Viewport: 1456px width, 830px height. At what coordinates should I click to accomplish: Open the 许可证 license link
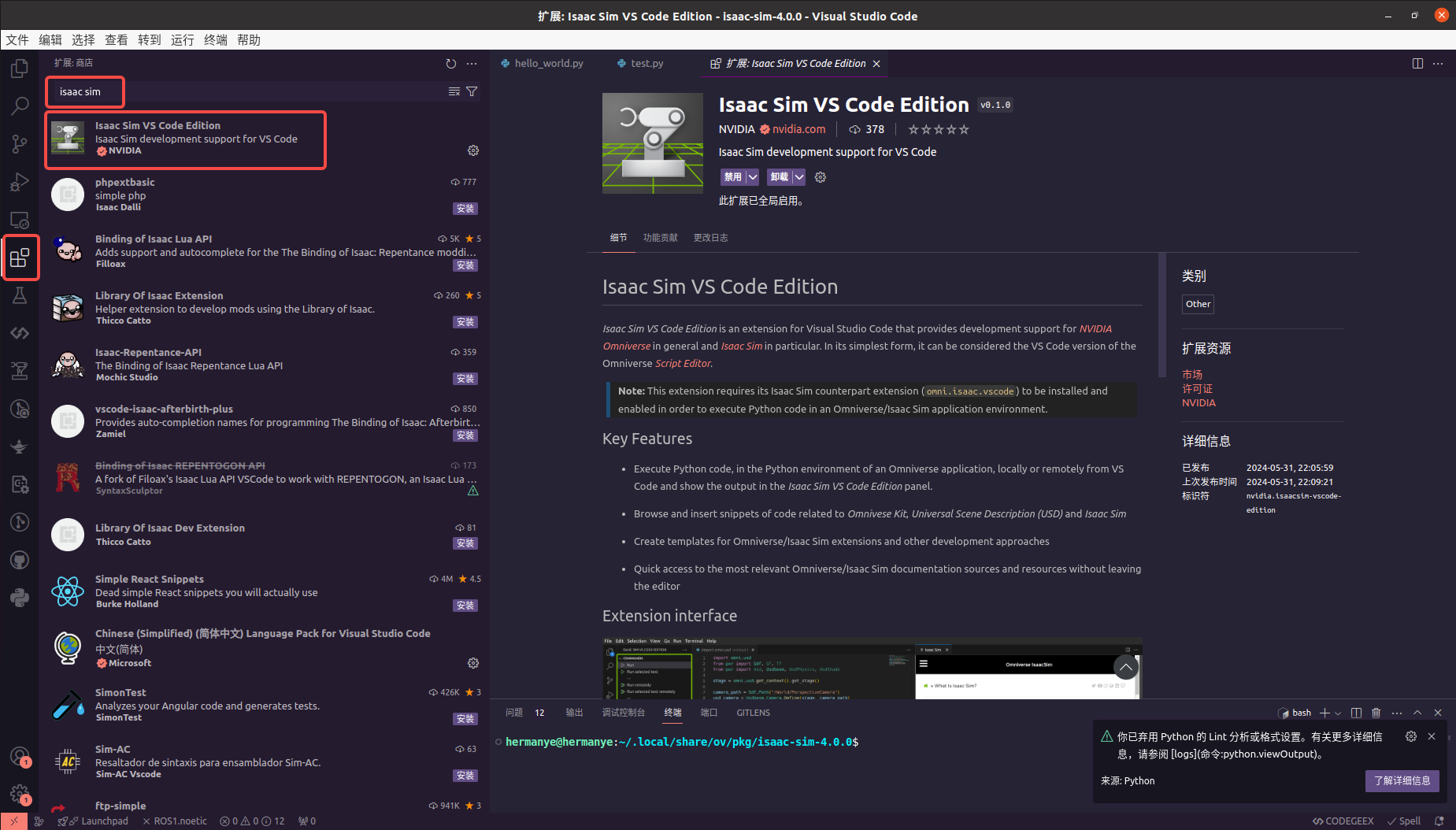coord(1197,389)
